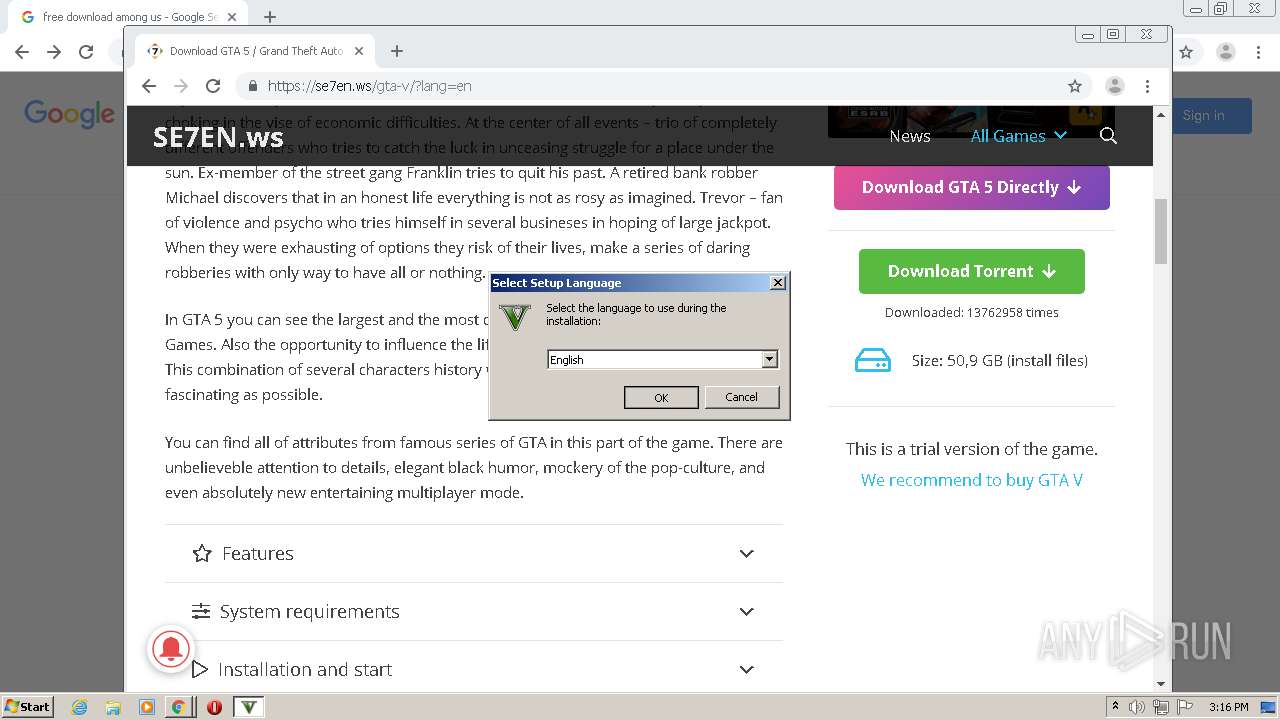This screenshot has height=720, width=1280.
Task: Click the network tray icon
Action: (x=1160, y=707)
